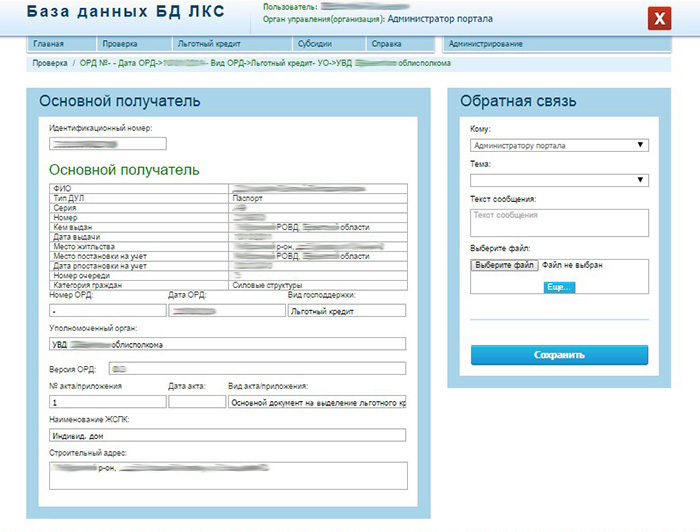Image resolution: width=700 pixels, height=532 pixels.
Task: Click the Наименование ЖСПК field
Action: 228,435
